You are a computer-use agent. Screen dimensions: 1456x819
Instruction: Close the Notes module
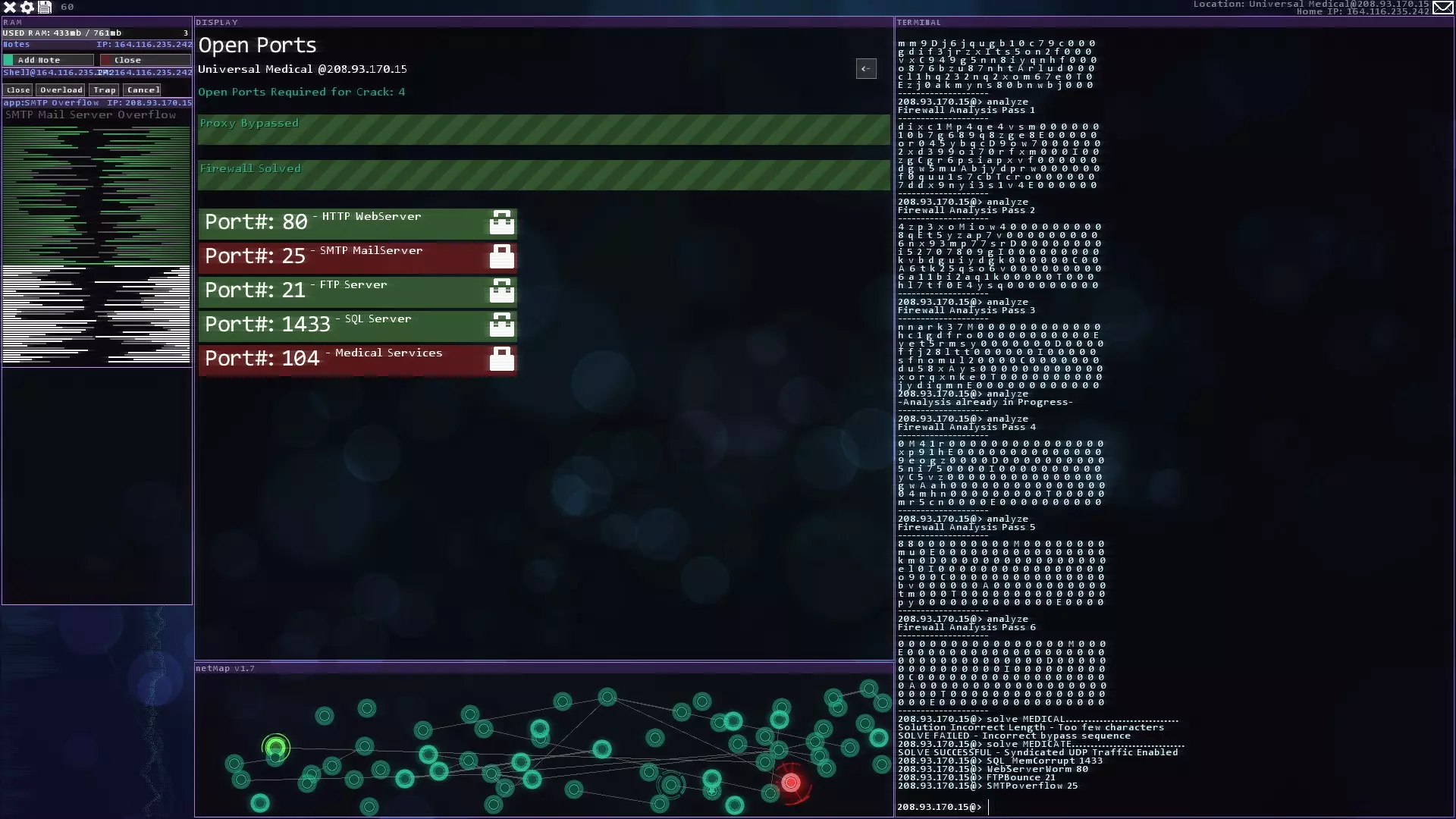pos(144,60)
